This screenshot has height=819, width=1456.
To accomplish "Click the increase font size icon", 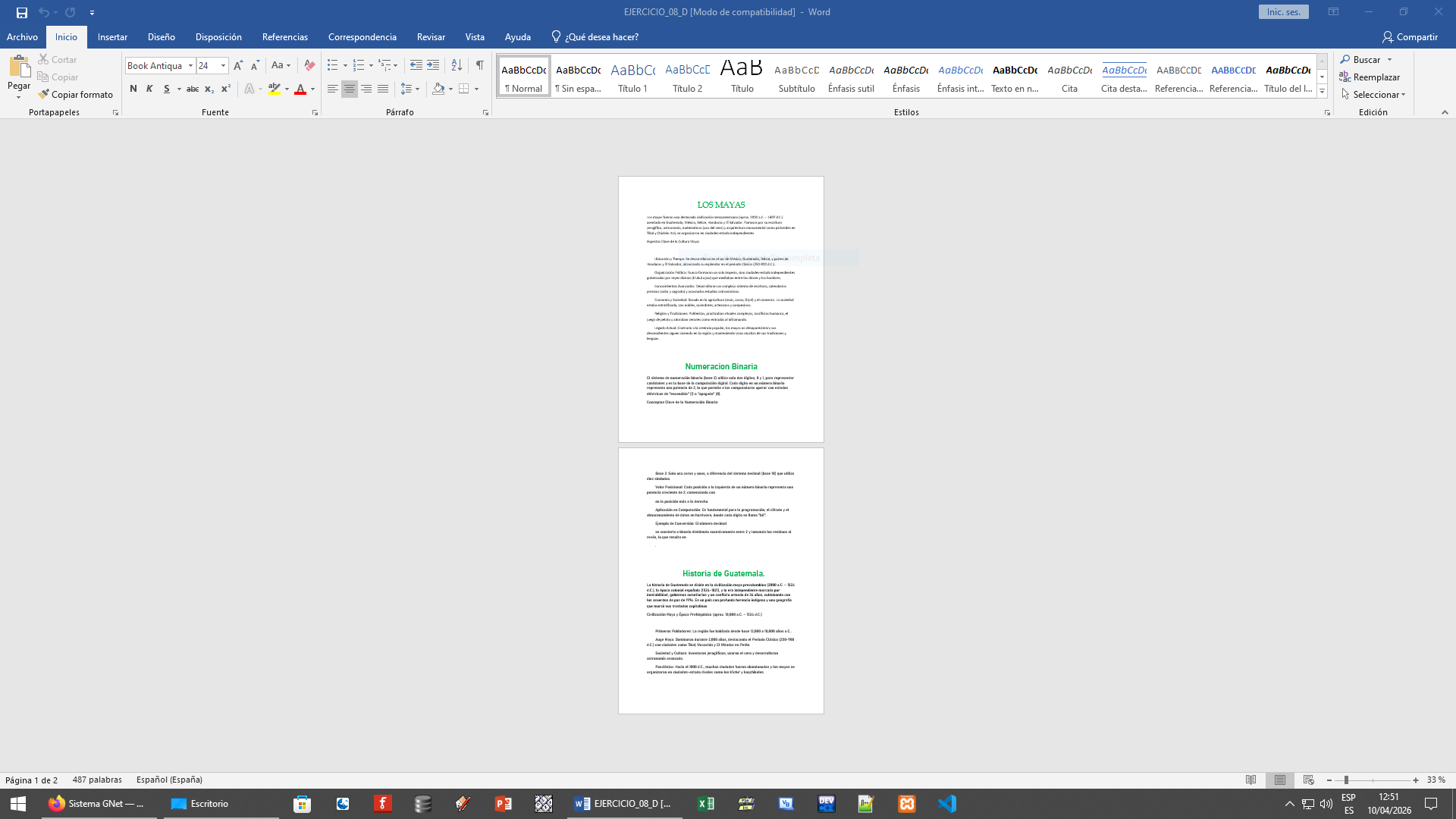I will [x=238, y=65].
